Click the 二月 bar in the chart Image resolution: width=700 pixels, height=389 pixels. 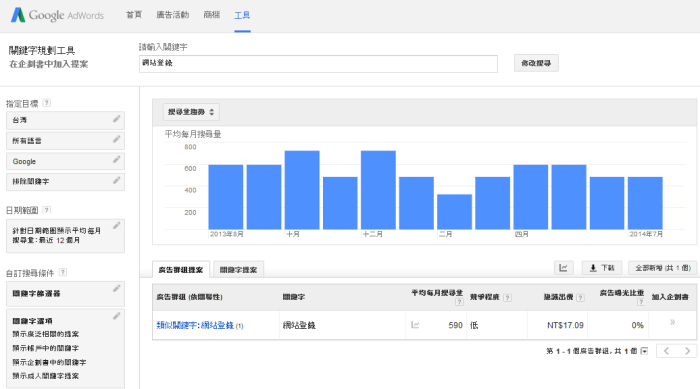tap(454, 212)
